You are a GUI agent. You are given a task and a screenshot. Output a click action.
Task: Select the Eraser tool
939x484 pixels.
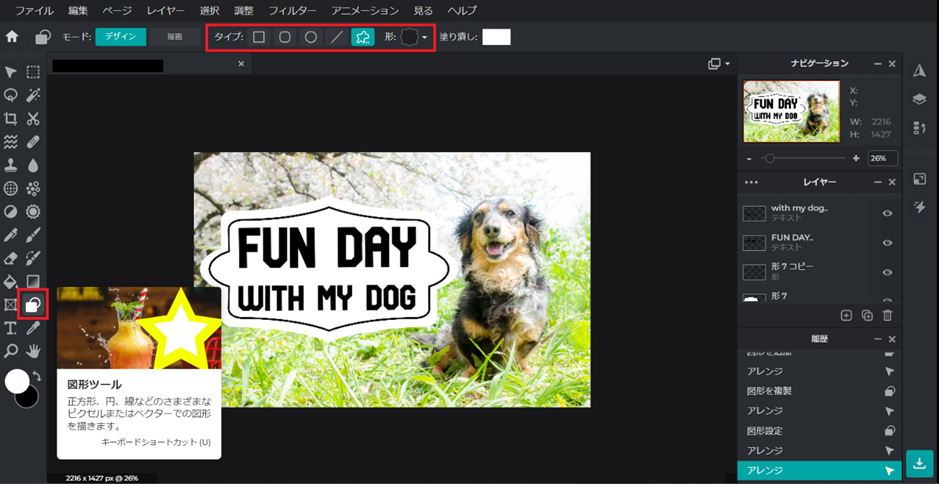10,258
